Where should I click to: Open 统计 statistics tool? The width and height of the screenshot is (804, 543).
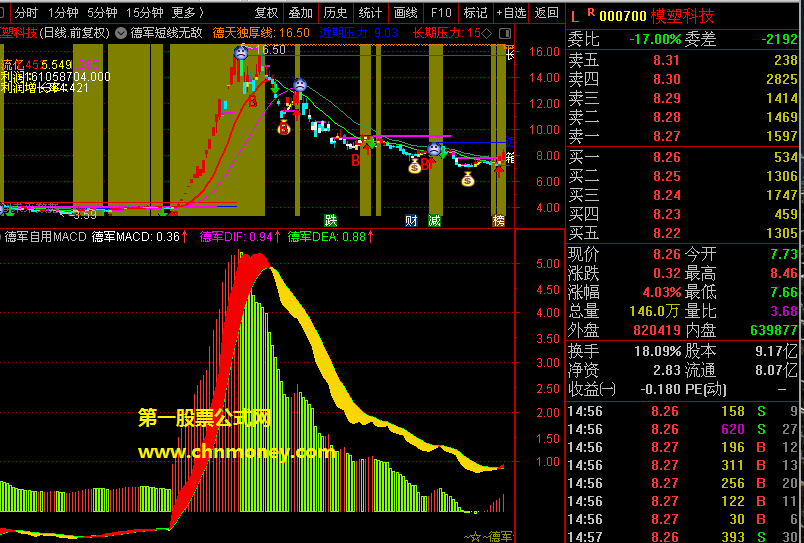tap(370, 12)
